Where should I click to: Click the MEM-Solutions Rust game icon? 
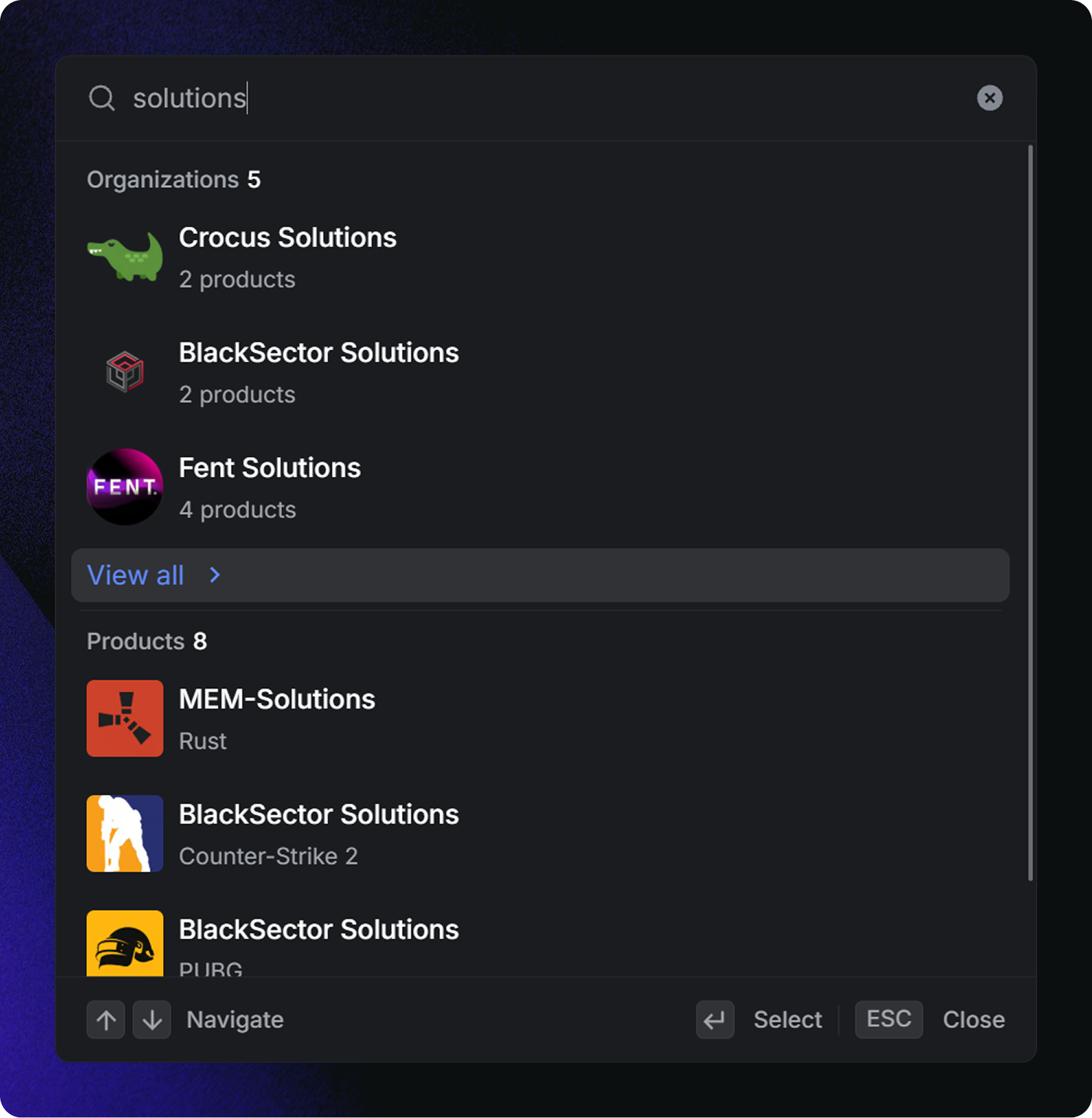[x=125, y=718]
